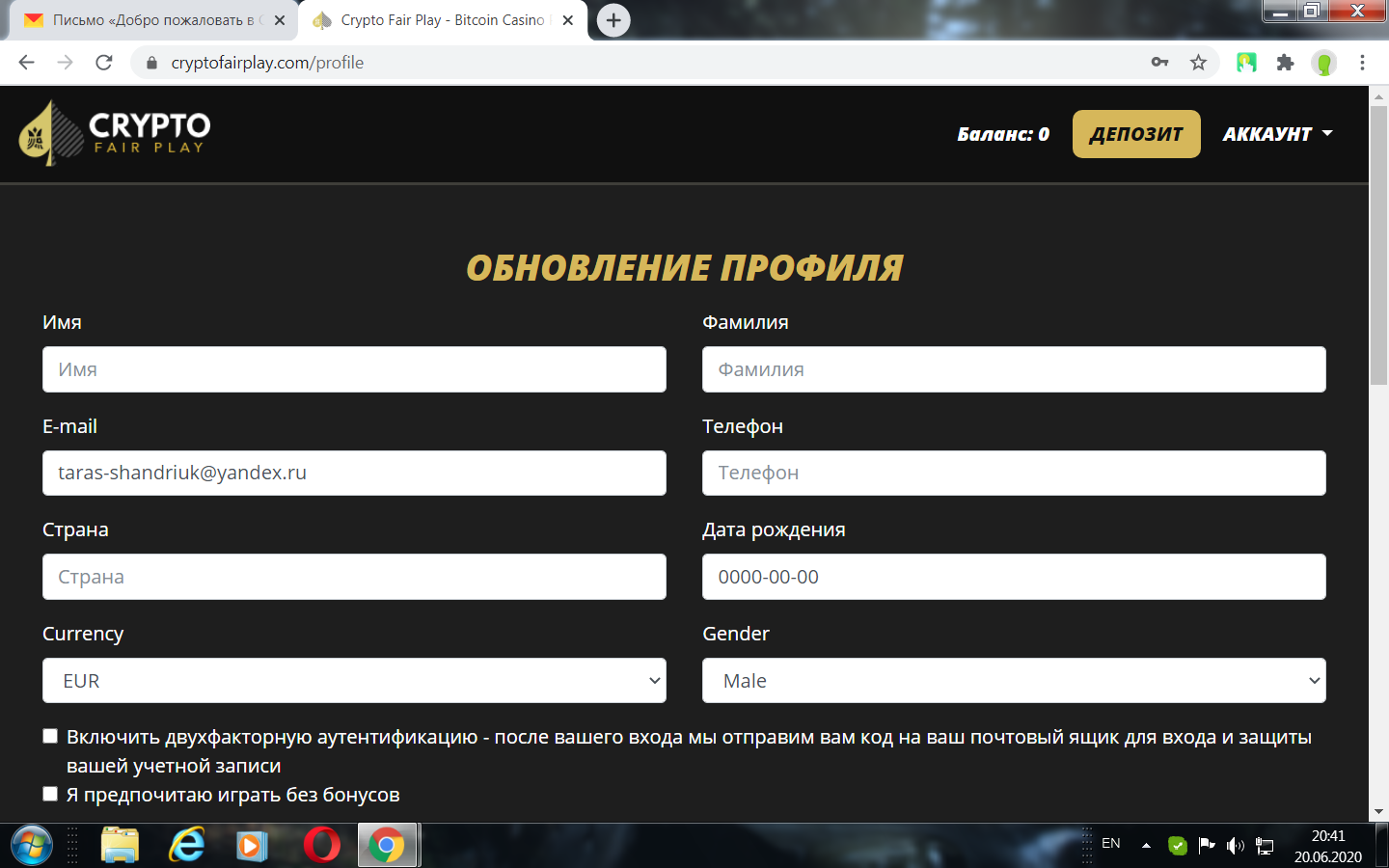Open the saved passwords key icon
1389x868 pixels.
pyautogui.click(x=1159, y=63)
